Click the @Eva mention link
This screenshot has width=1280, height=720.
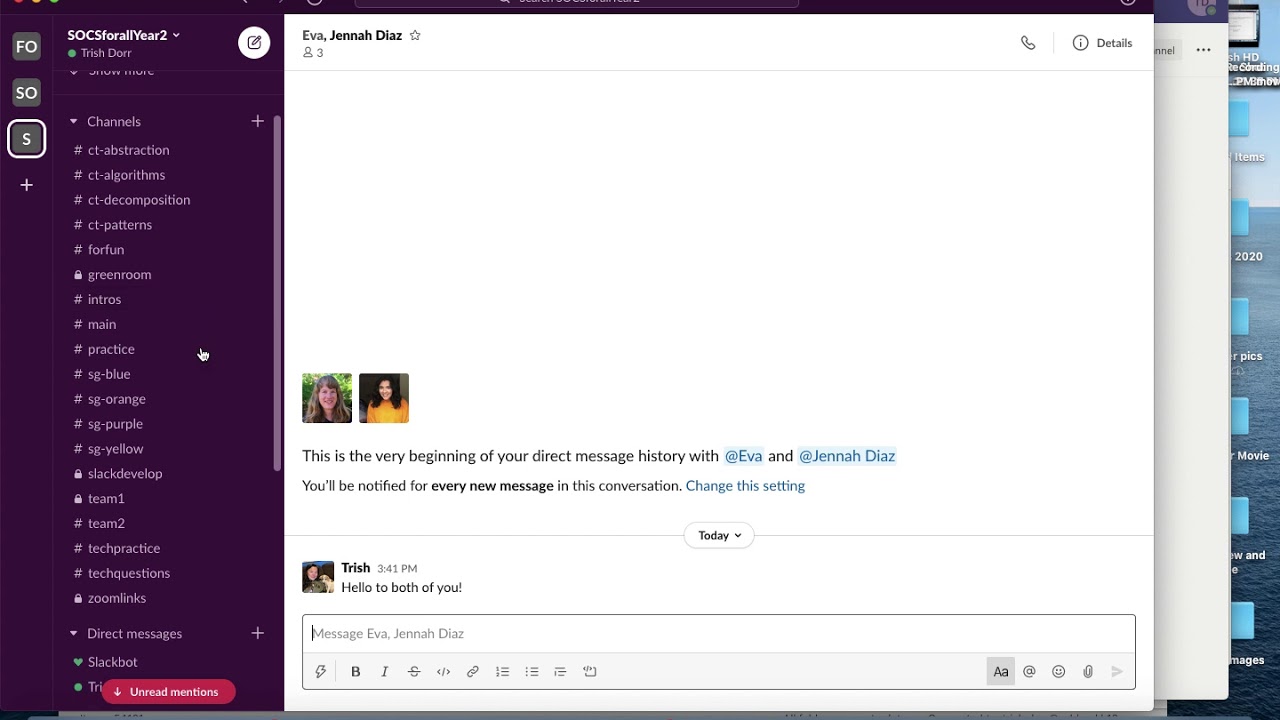[743, 456]
